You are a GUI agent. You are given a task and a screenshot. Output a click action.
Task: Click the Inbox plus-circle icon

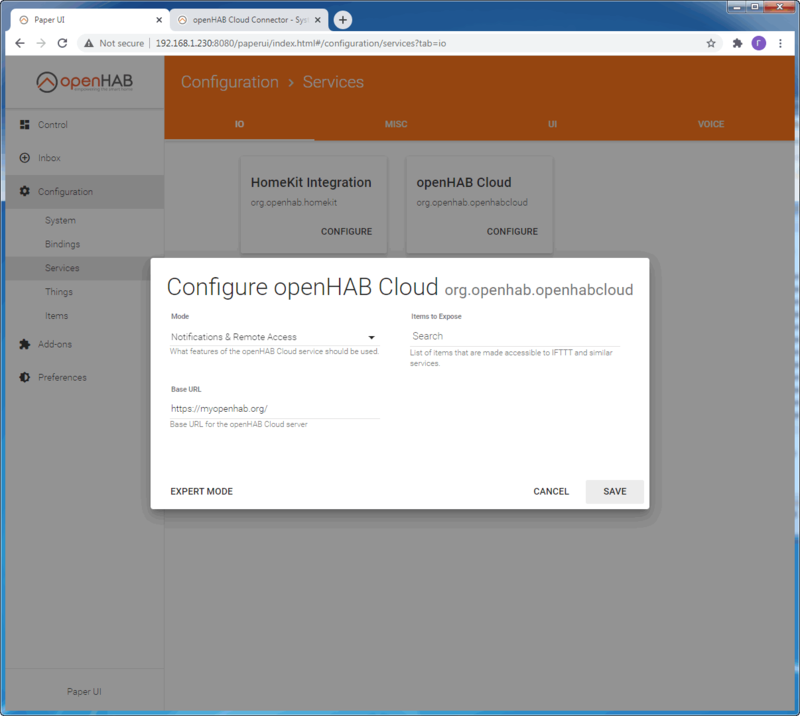pos(25,158)
